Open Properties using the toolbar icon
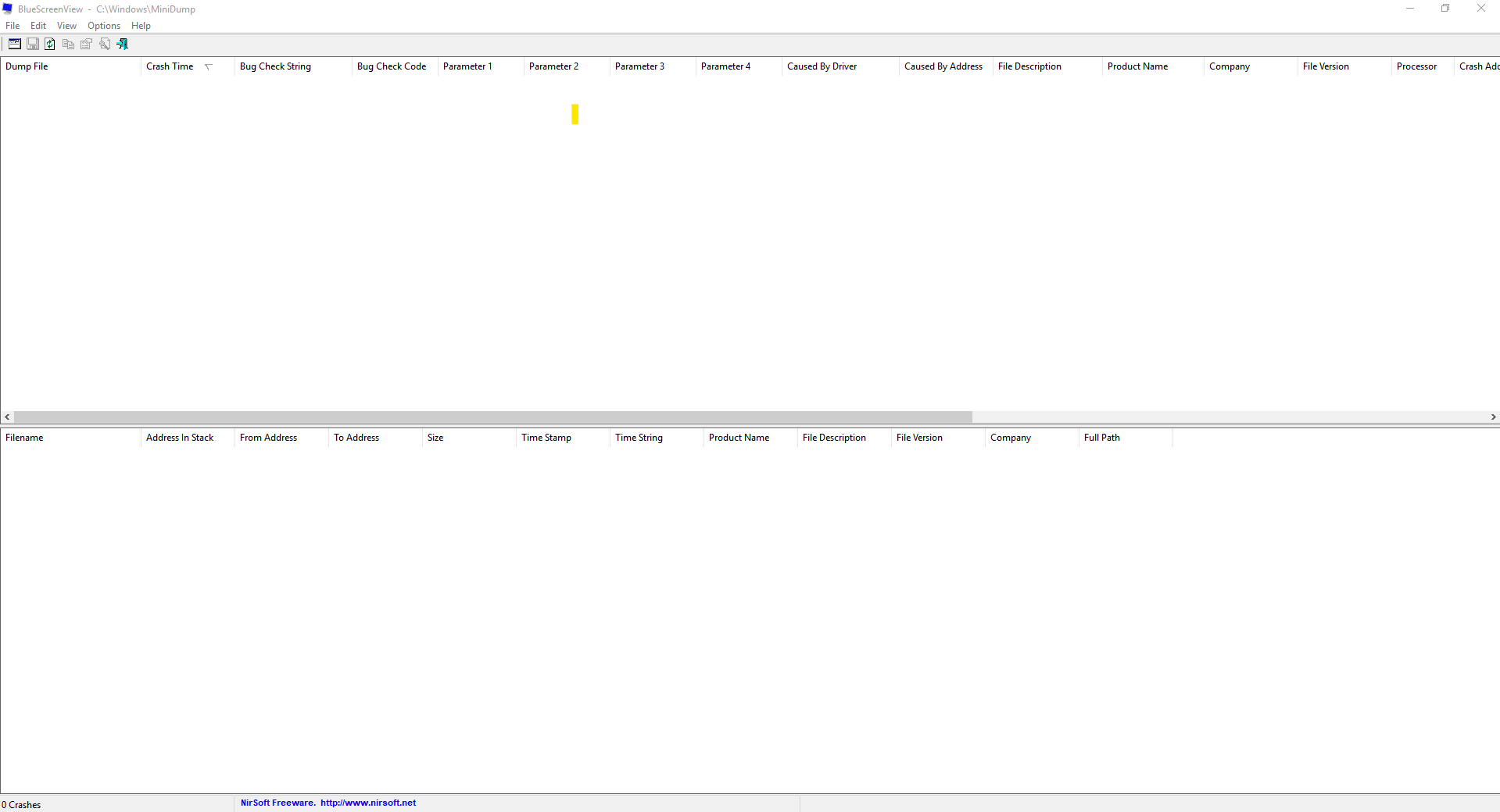Image resolution: width=1500 pixels, height=812 pixels. coord(86,45)
